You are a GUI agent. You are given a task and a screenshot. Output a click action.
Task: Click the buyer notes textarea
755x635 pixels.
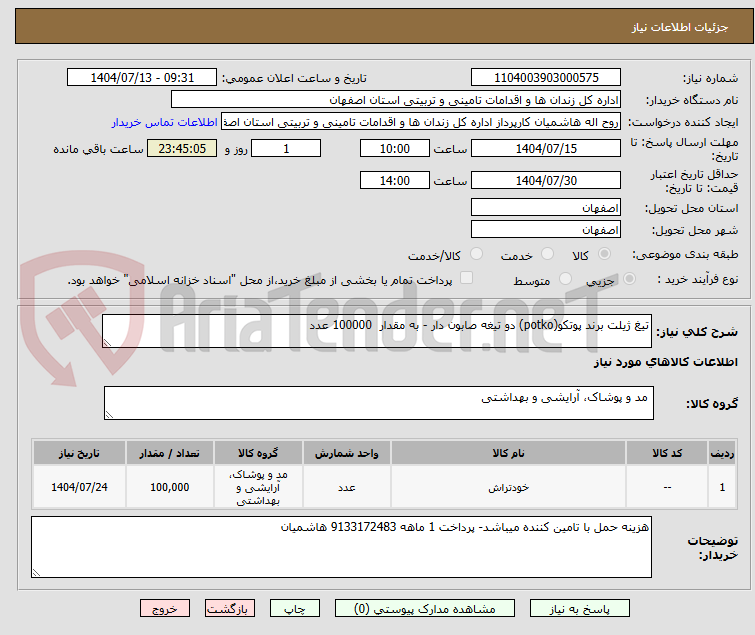tap(341, 547)
